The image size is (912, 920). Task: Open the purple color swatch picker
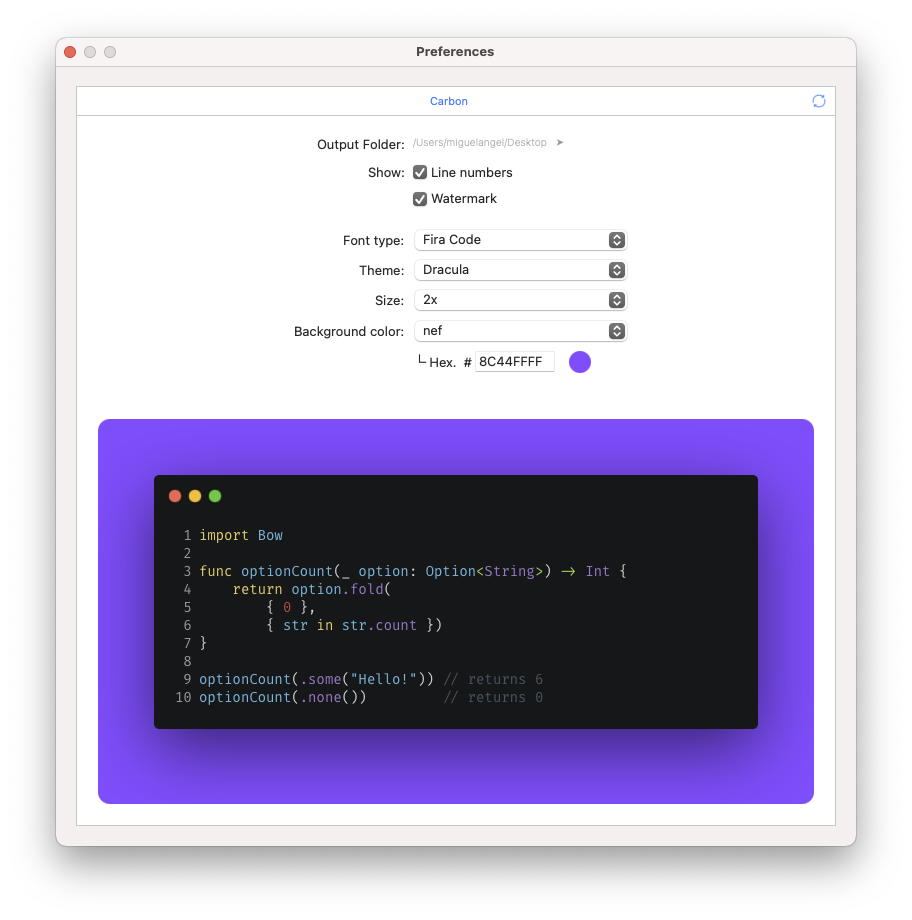pos(579,362)
